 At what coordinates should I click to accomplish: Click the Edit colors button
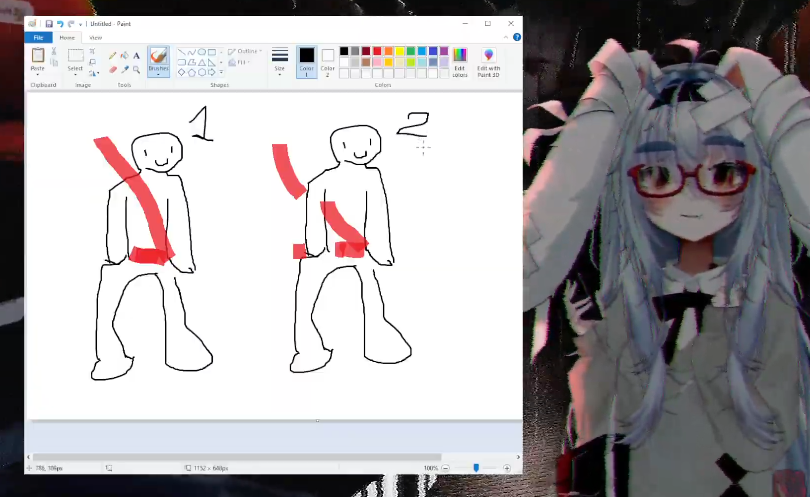[x=459, y=61]
